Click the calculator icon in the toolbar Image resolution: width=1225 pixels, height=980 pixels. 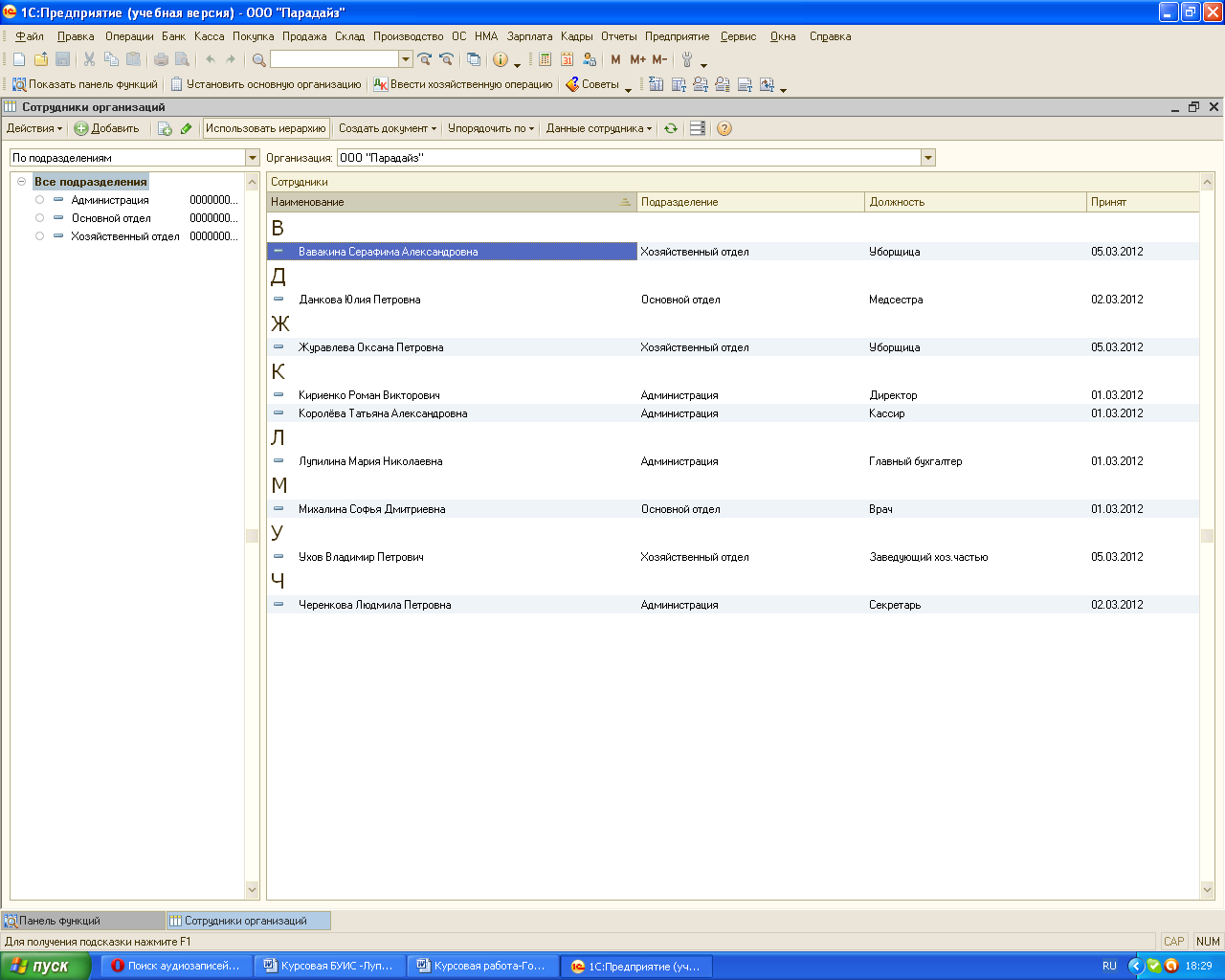point(545,59)
